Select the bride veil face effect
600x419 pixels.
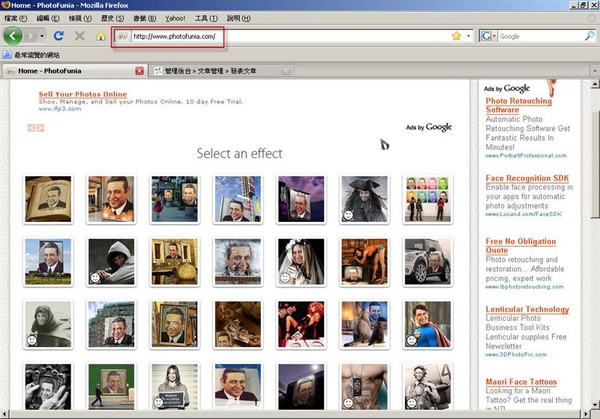pyautogui.click(x=301, y=262)
